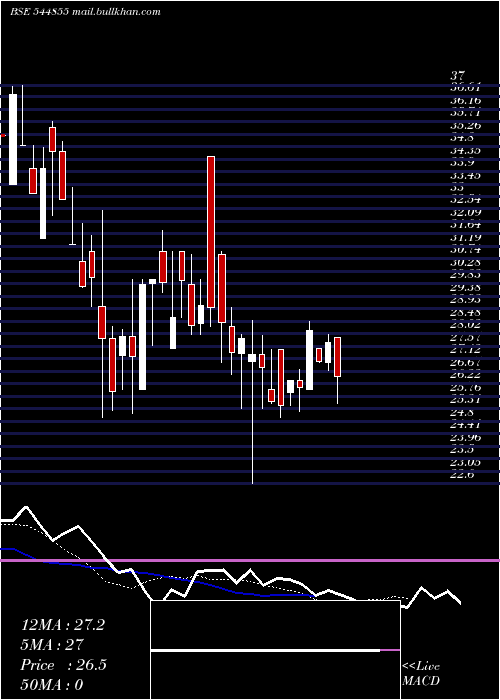Click the '28.48' price axis label
Viewport: 500px width, 700px height.
click(466, 312)
